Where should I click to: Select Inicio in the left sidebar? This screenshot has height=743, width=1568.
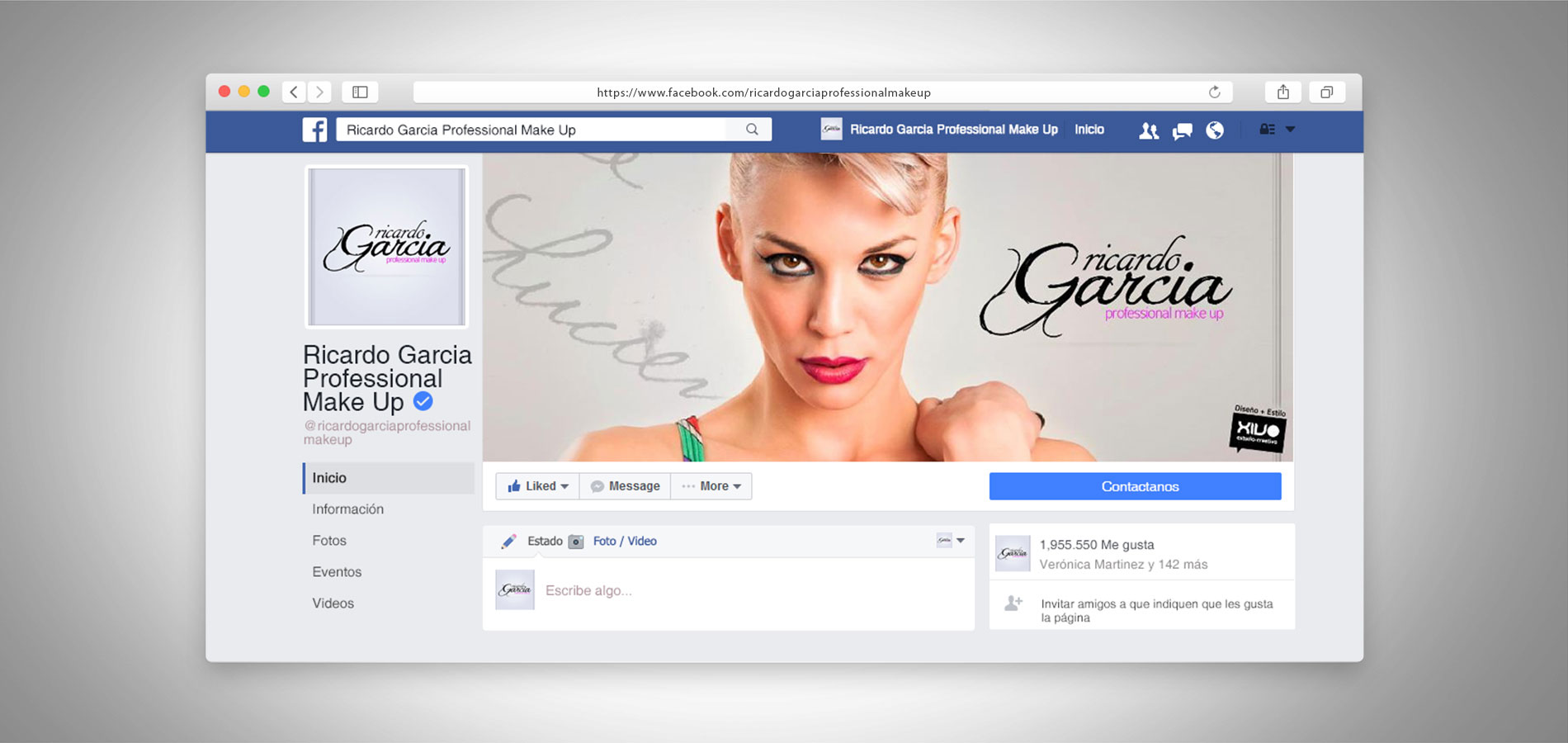coord(389,478)
